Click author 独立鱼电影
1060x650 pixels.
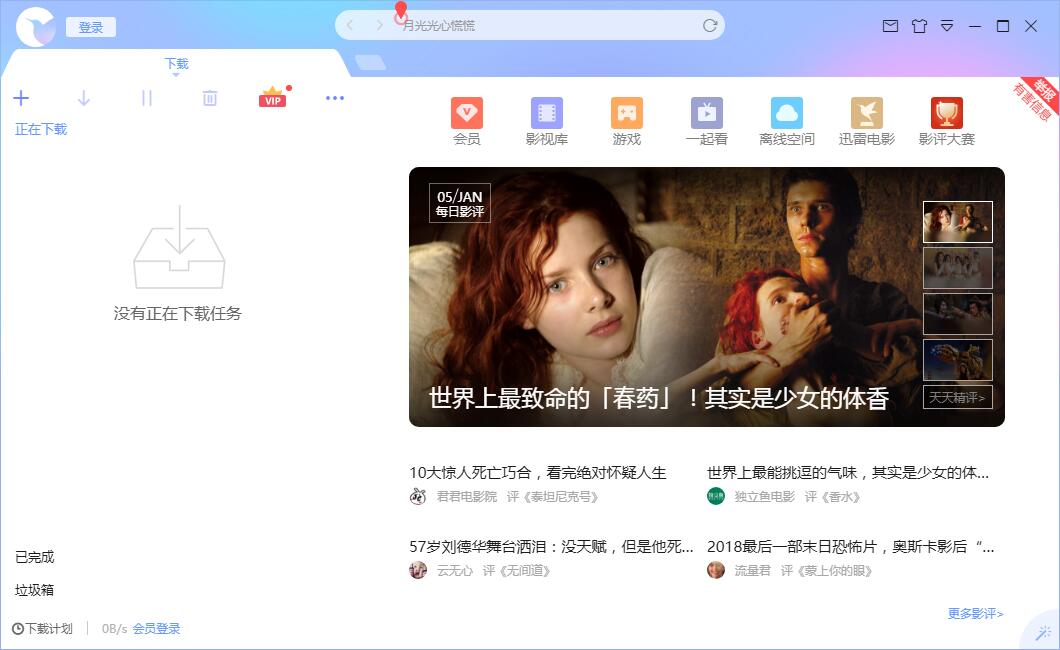pos(765,497)
